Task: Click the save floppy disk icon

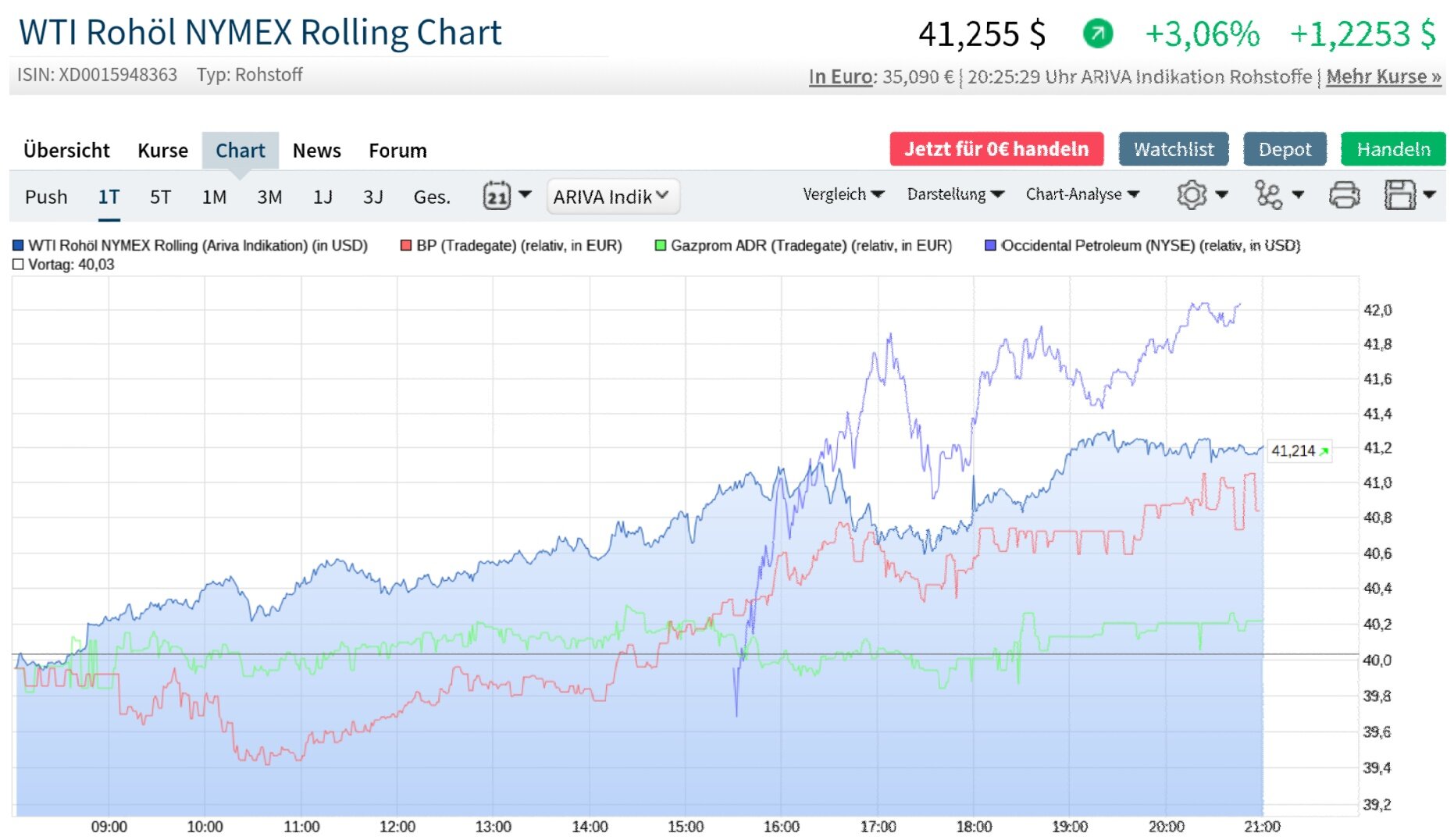Action: [1399, 195]
